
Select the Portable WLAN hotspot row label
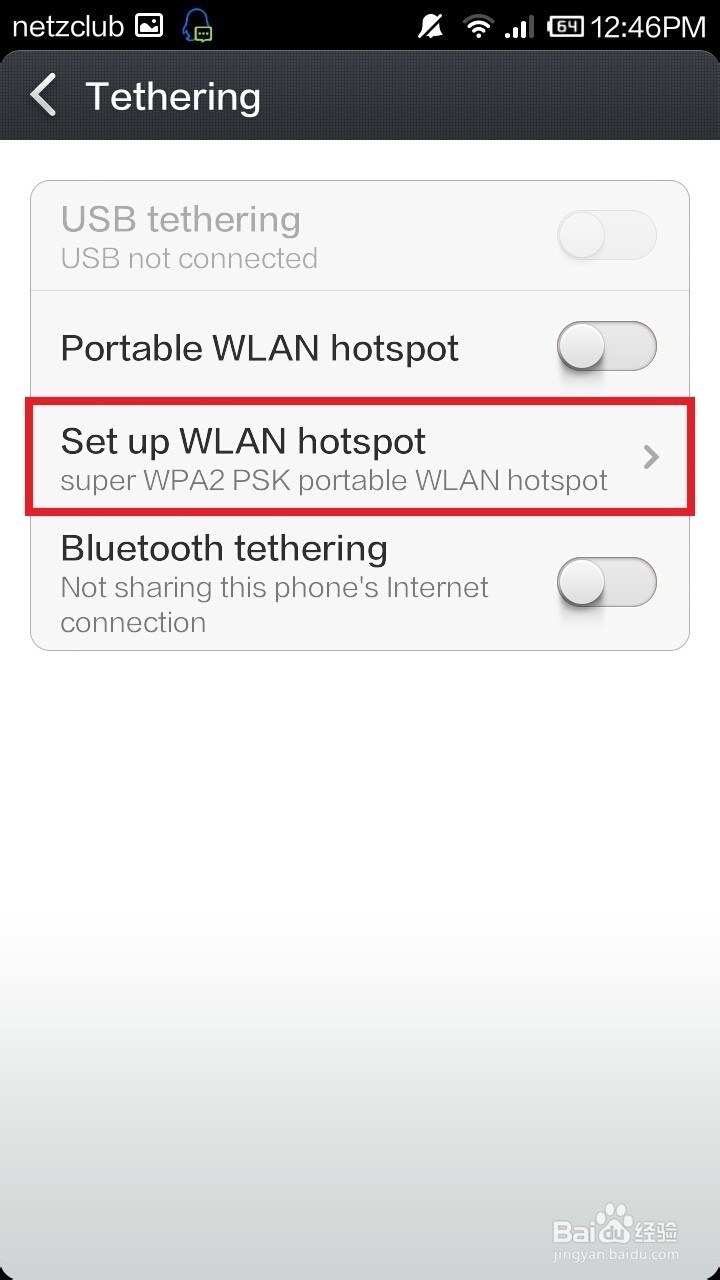[260, 348]
